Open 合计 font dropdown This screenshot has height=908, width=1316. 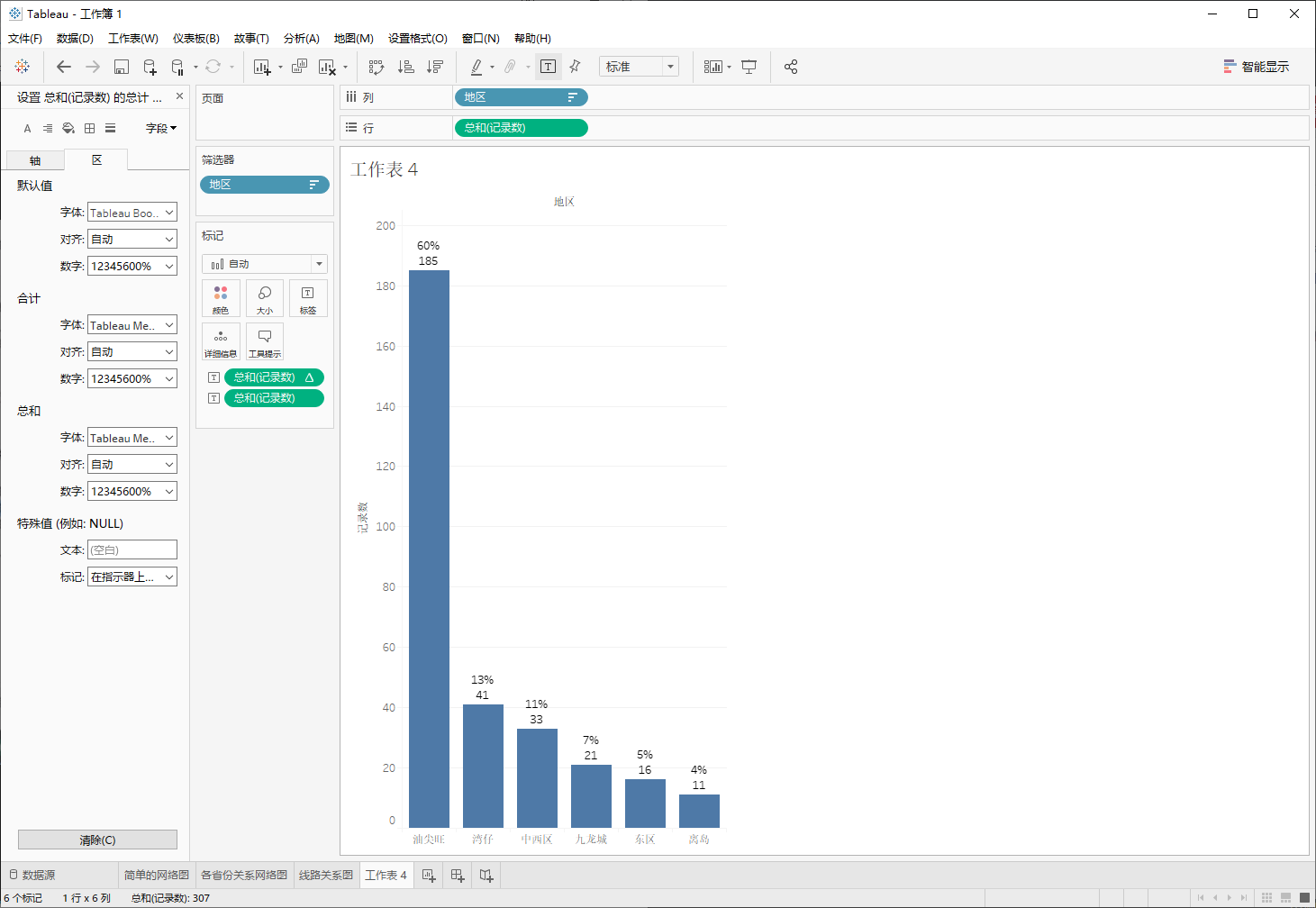pos(132,325)
